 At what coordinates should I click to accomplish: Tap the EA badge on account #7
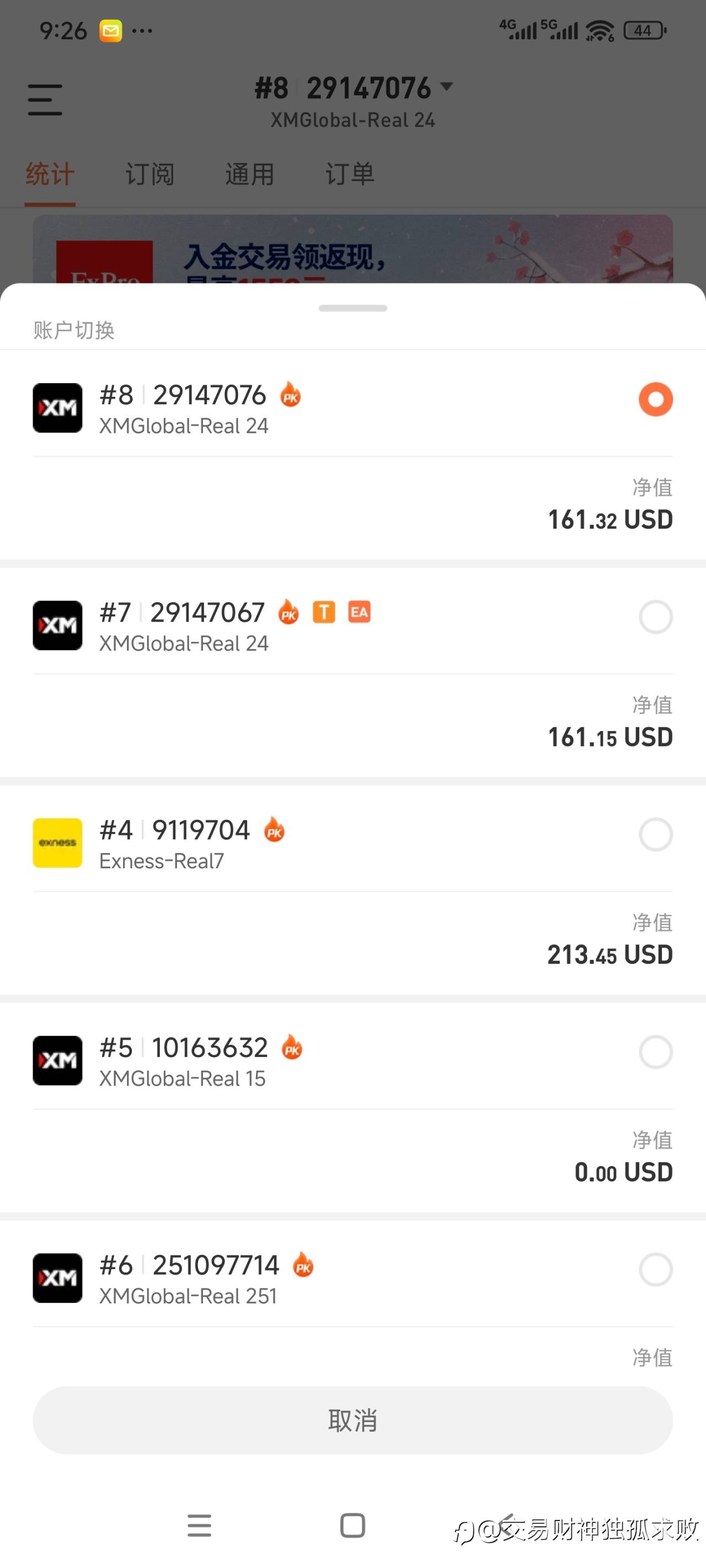[360, 612]
